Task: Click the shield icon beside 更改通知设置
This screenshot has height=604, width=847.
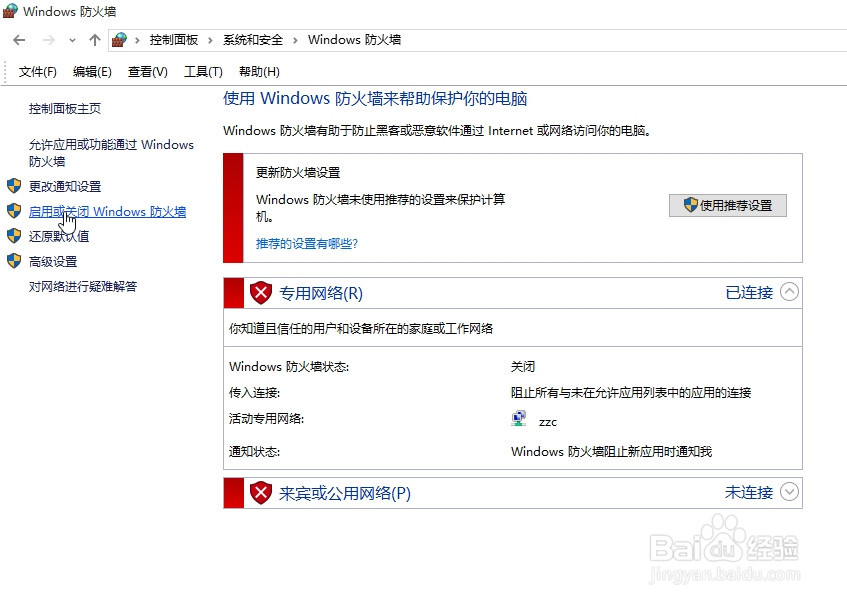Action: (x=15, y=186)
